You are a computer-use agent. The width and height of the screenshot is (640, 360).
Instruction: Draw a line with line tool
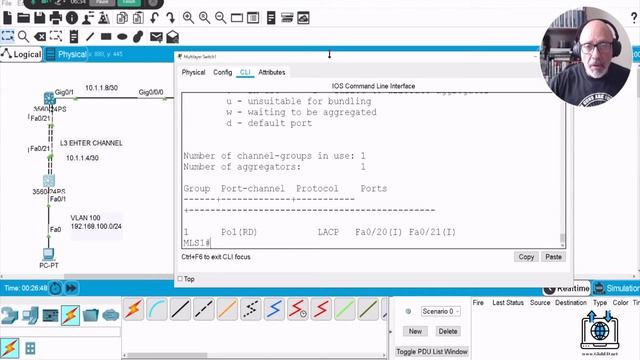tap(90, 37)
